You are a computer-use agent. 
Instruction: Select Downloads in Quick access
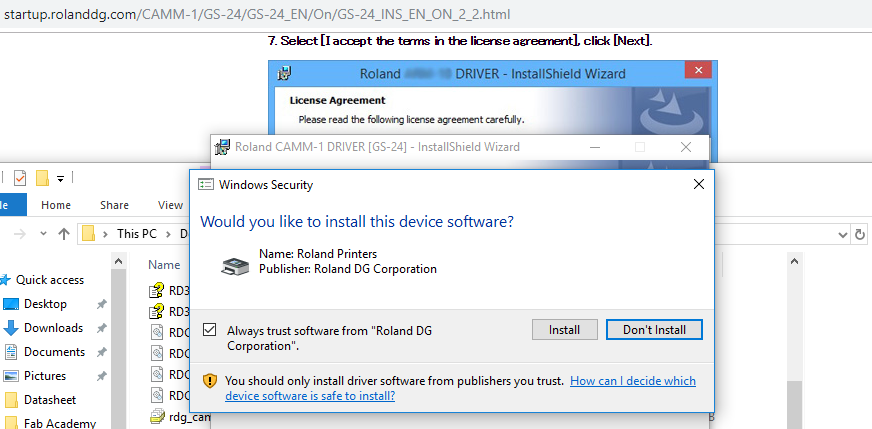[53, 328]
